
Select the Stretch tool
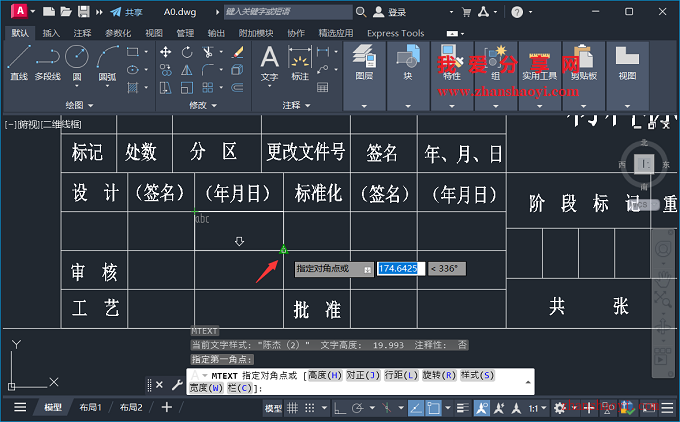[x=165, y=88]
